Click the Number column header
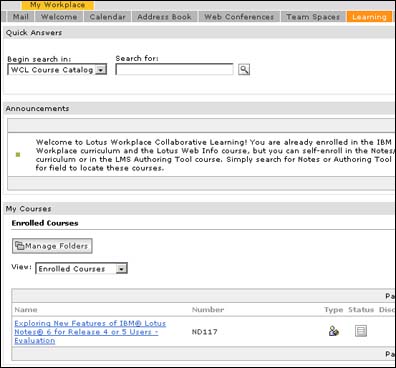The image size is (396, 368). click(208, 310)
